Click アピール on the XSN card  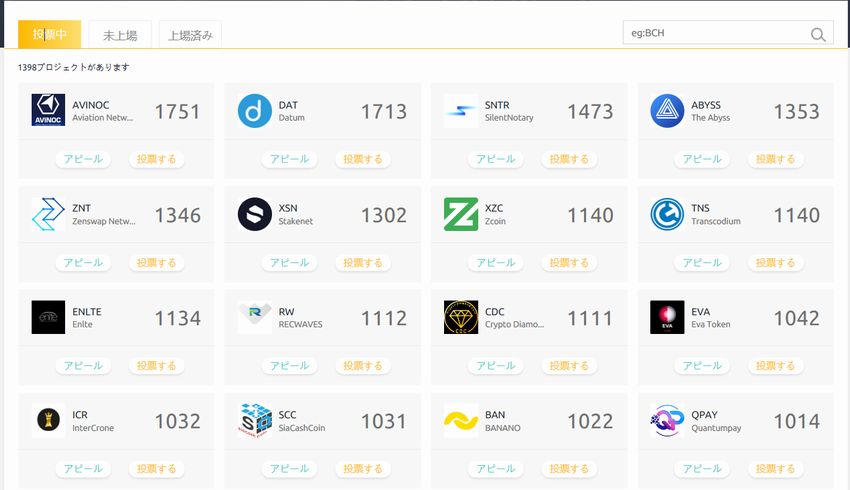click(289, 262)
